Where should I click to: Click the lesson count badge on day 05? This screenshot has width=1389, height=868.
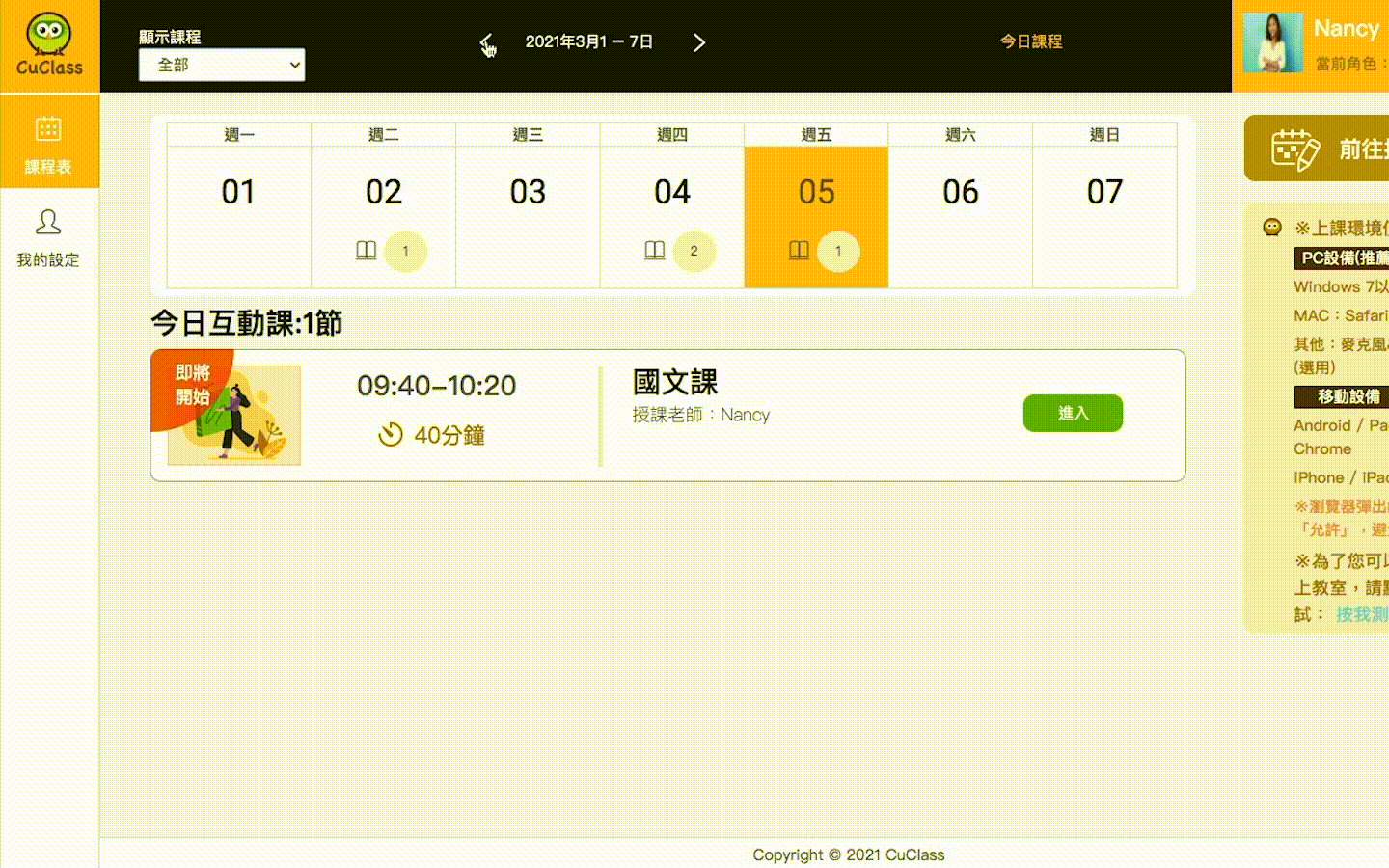pos(838,251)
